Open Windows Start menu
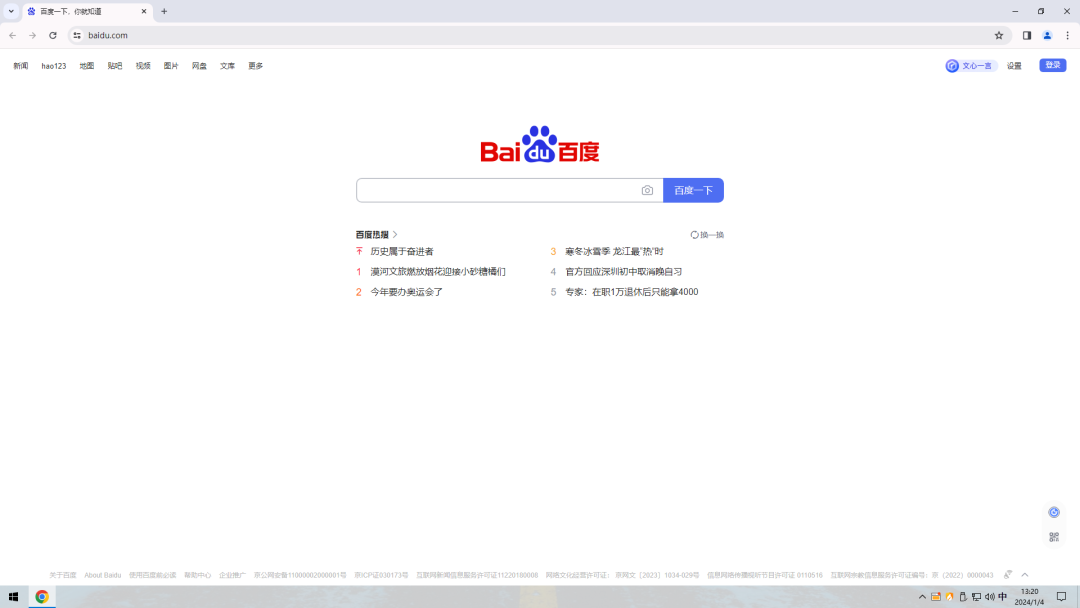The image size is (1080, 608). (x=13, y=597)
